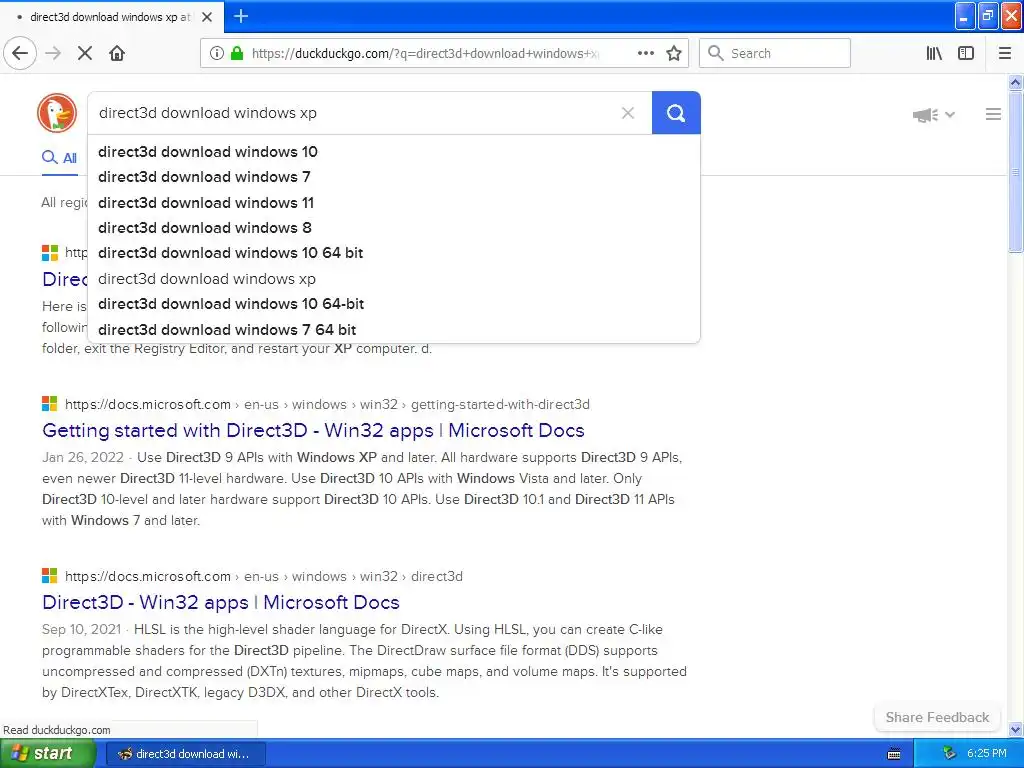Click scrollbar up arrow
Image resolution: width=1024 pixels, height=768 pixels.
pos(1015,82)
